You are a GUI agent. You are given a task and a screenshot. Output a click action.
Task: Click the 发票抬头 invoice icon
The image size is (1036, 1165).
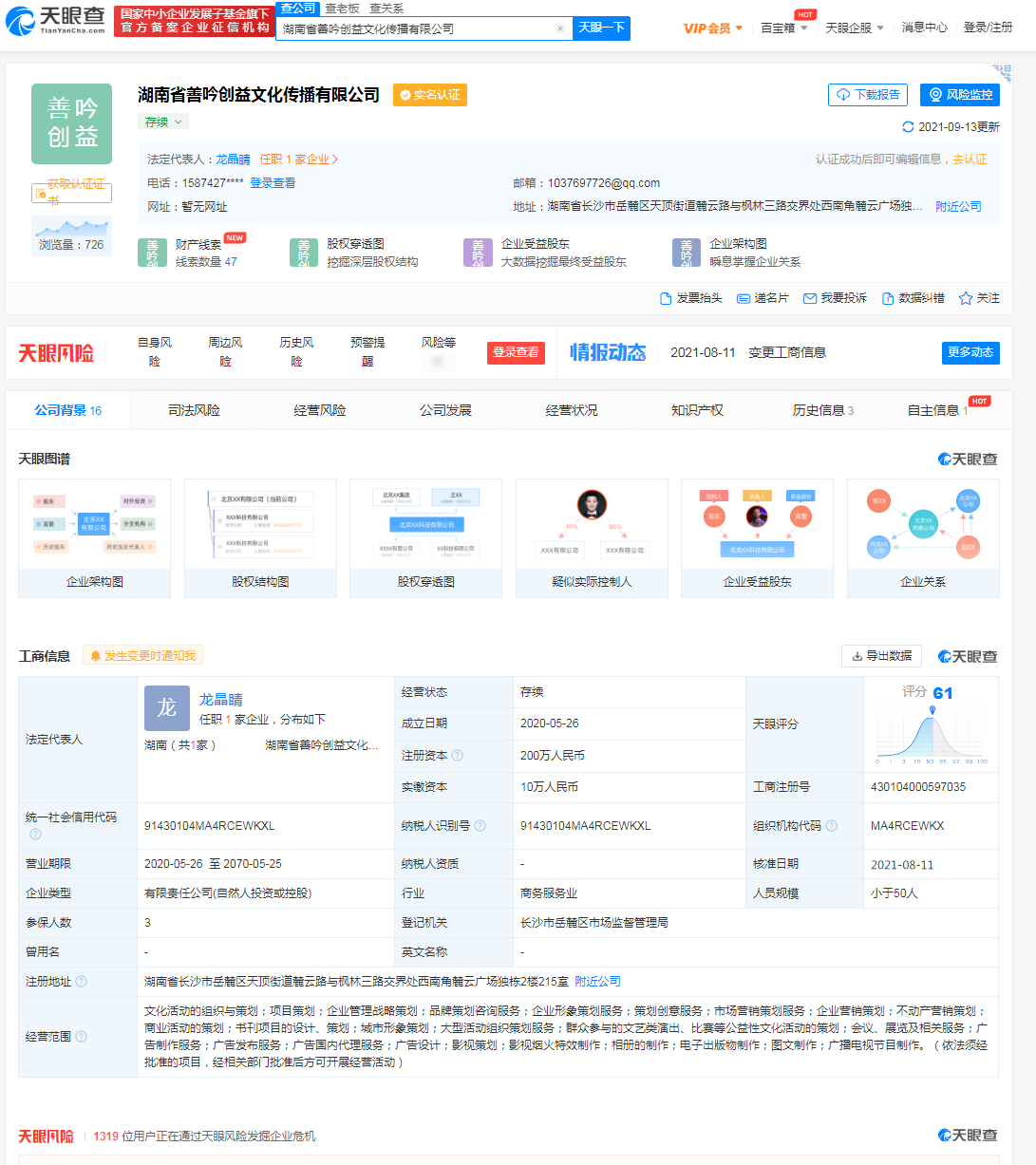[666, 298]
